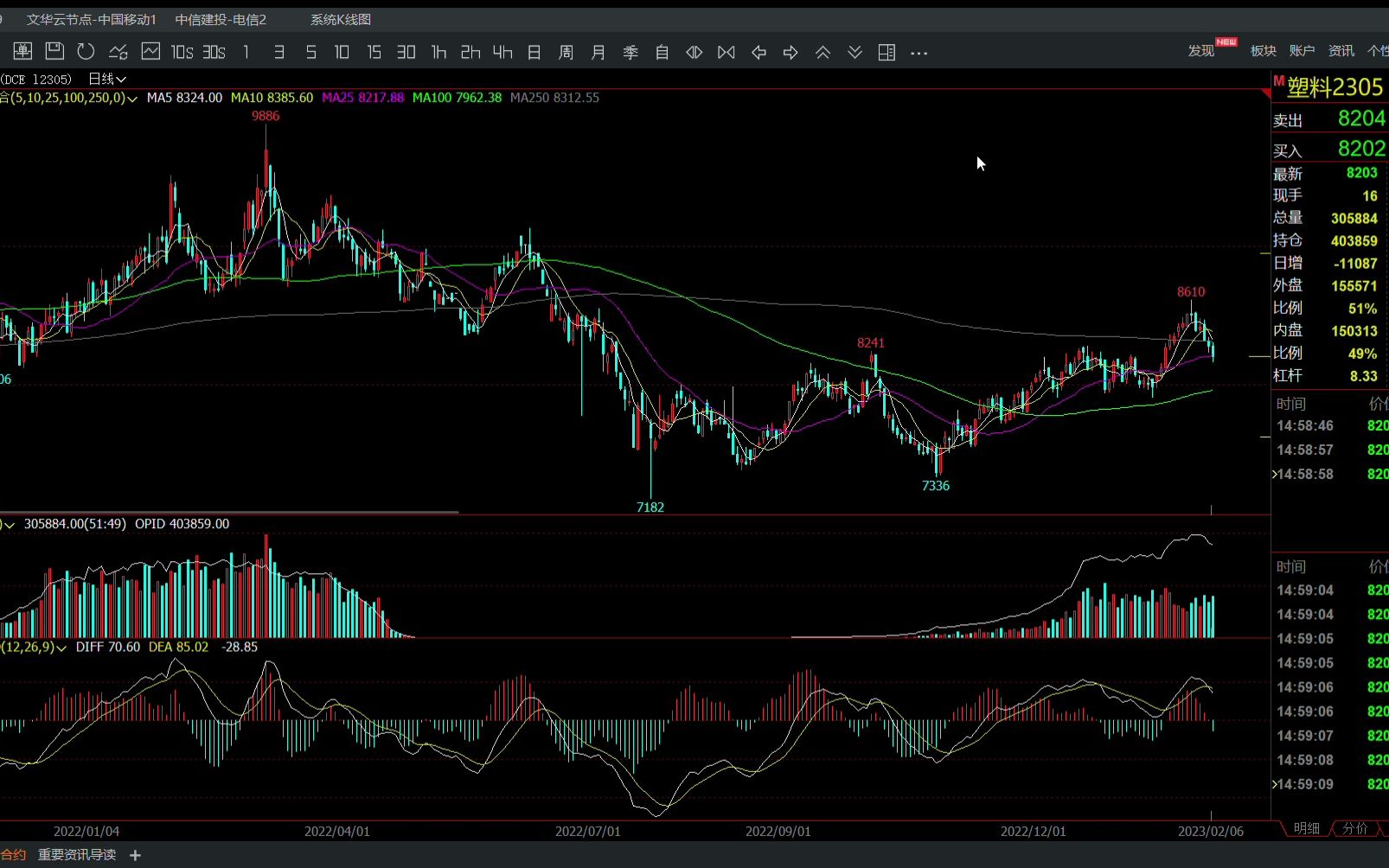
Task: Switch to the 明细 tab
Action: 1307,828
